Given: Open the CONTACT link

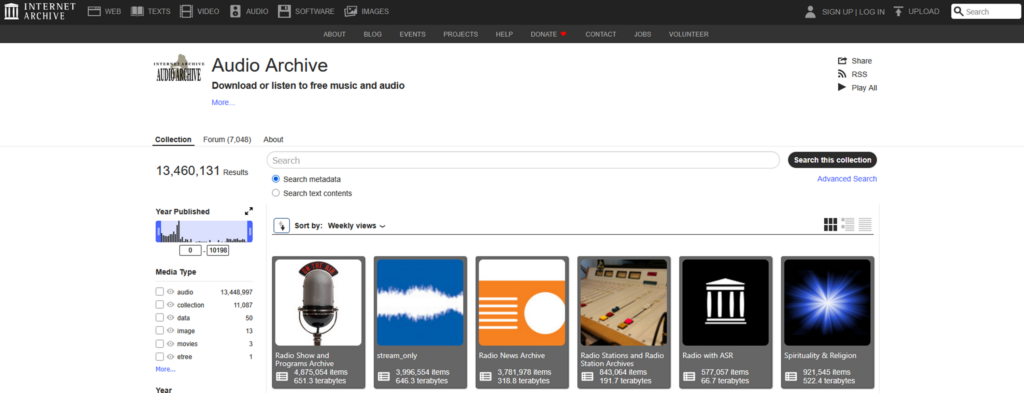Looking at the screenshot, I should pyautogui.click(x=600, y=35).
